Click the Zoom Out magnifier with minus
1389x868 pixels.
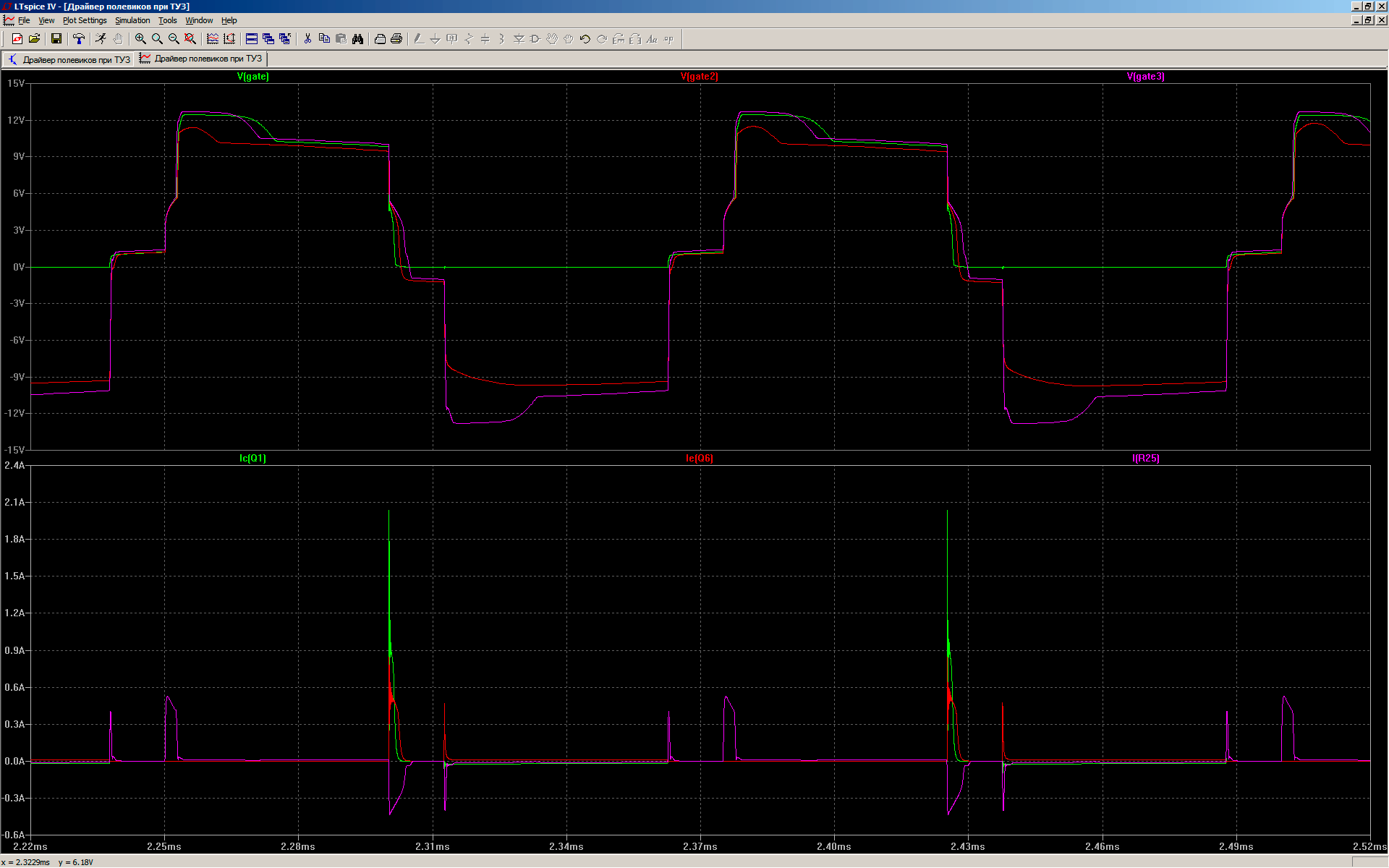click(x=174, y=39)
